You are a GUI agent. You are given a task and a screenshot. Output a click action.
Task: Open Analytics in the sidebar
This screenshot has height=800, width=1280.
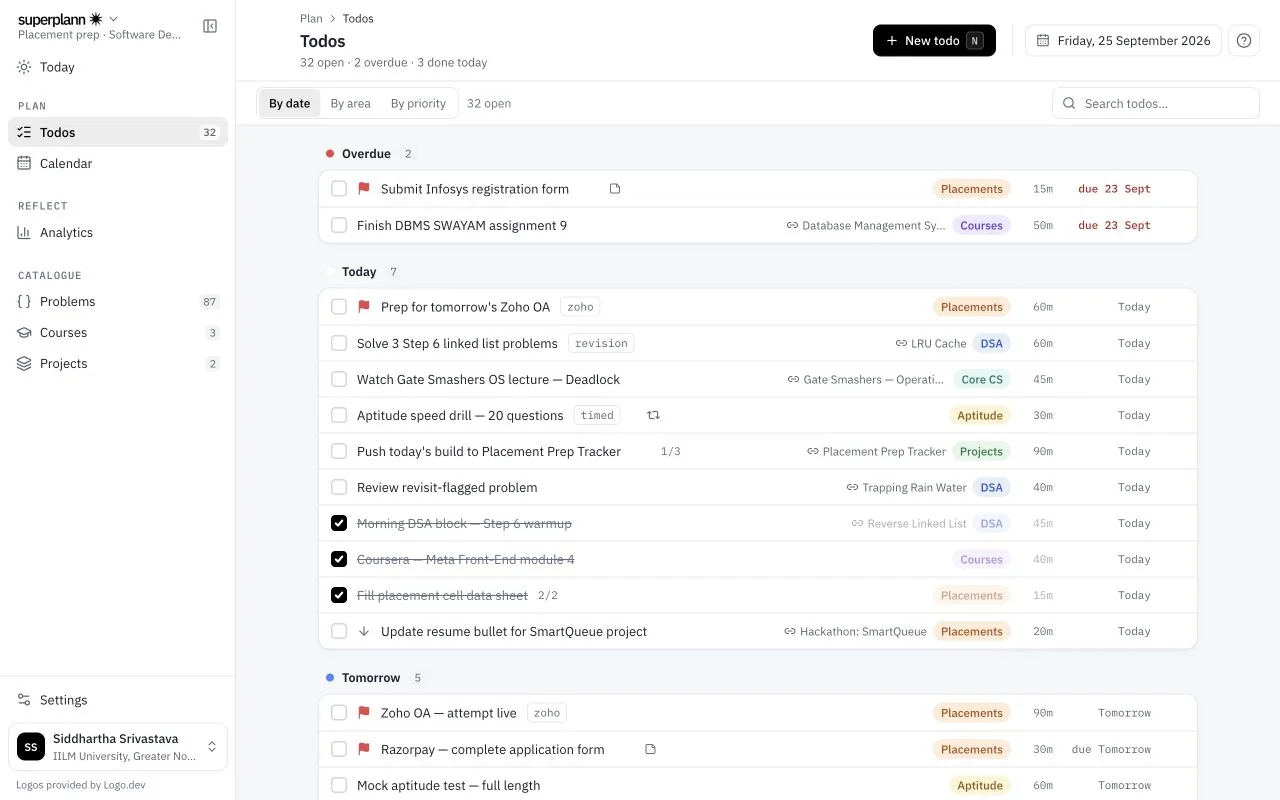click(x=118, y=232)
